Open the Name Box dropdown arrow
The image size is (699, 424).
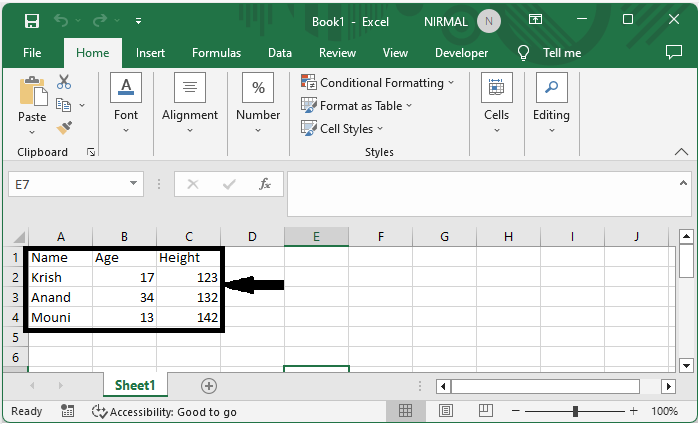tap(135, 184)
